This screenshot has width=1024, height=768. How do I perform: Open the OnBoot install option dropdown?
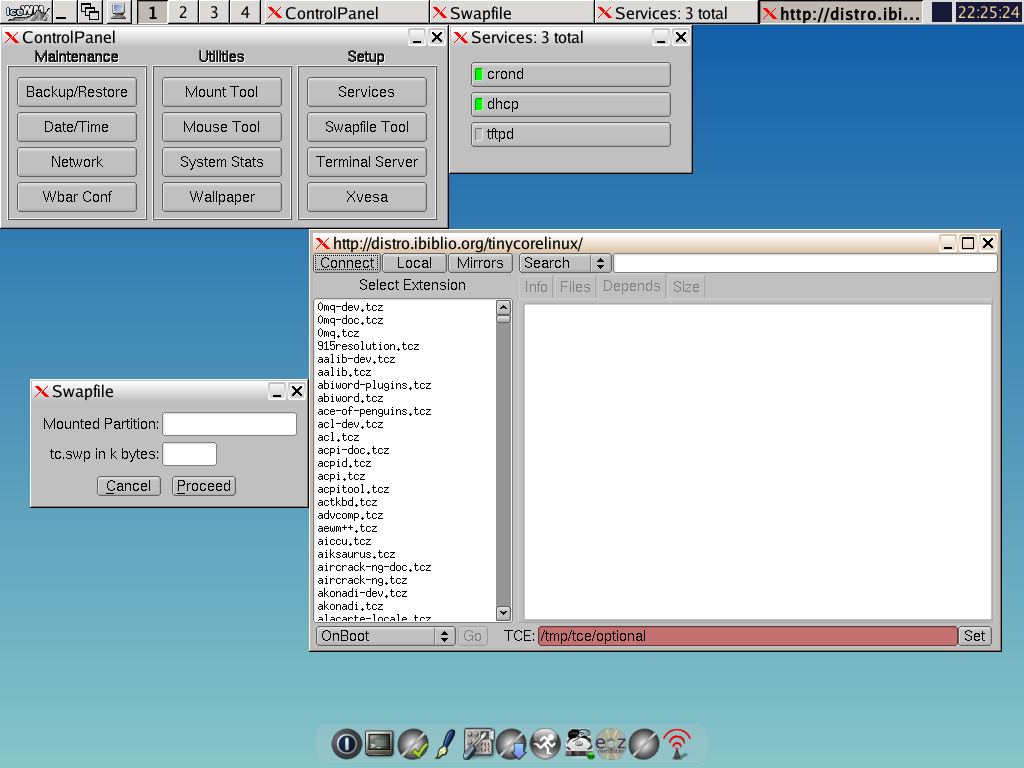[x=385, y=636]
